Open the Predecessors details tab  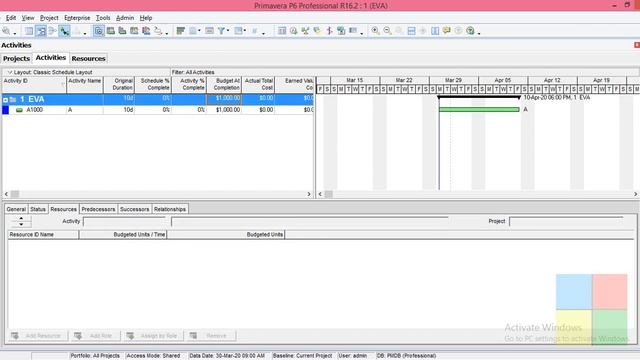point(98,209)
